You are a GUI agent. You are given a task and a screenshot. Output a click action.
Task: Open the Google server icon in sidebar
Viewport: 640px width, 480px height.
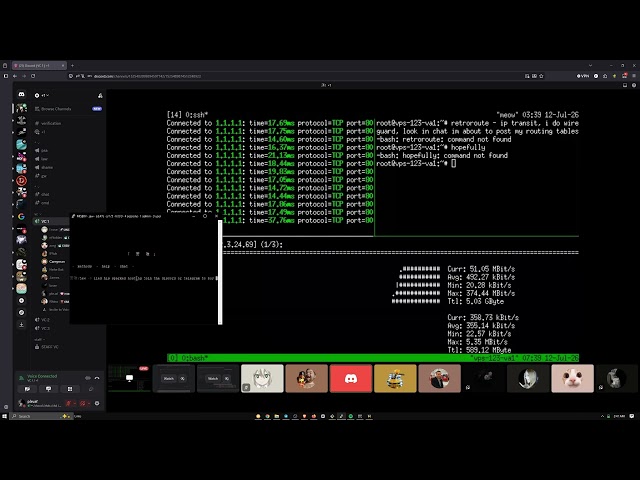(x=21, y=216)
